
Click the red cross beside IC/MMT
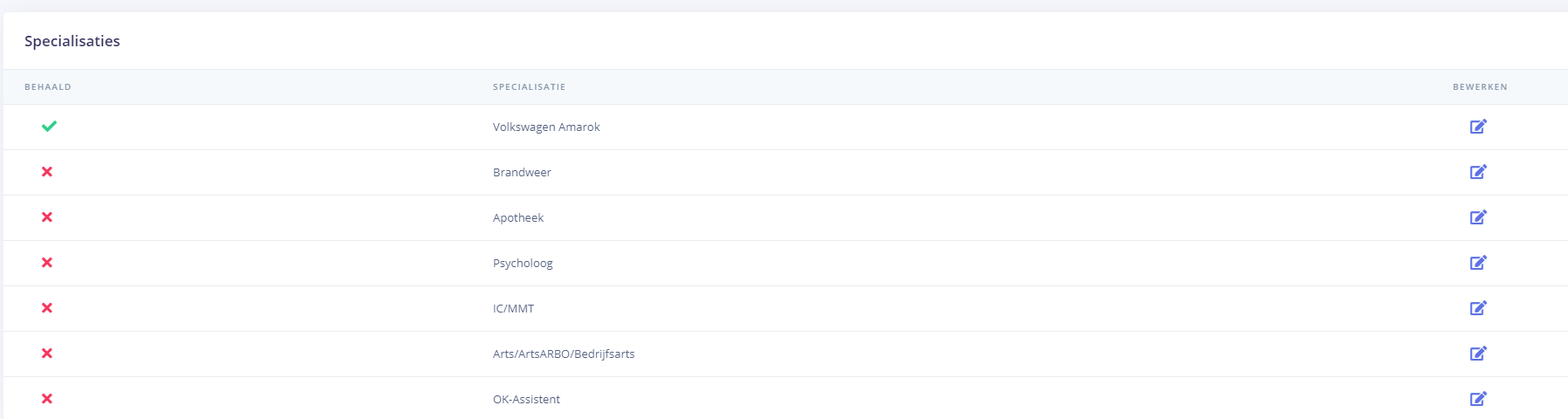tap(47, 308)
